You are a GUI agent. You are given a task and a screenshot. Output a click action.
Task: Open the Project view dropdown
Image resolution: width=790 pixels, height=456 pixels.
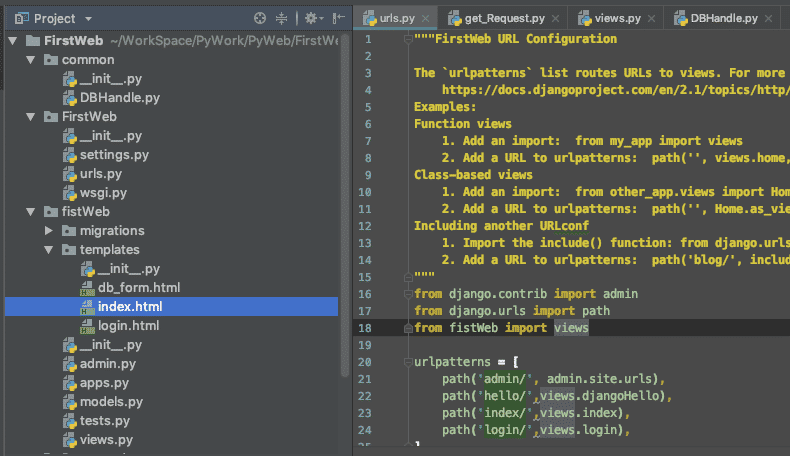[x=88, y=18]
